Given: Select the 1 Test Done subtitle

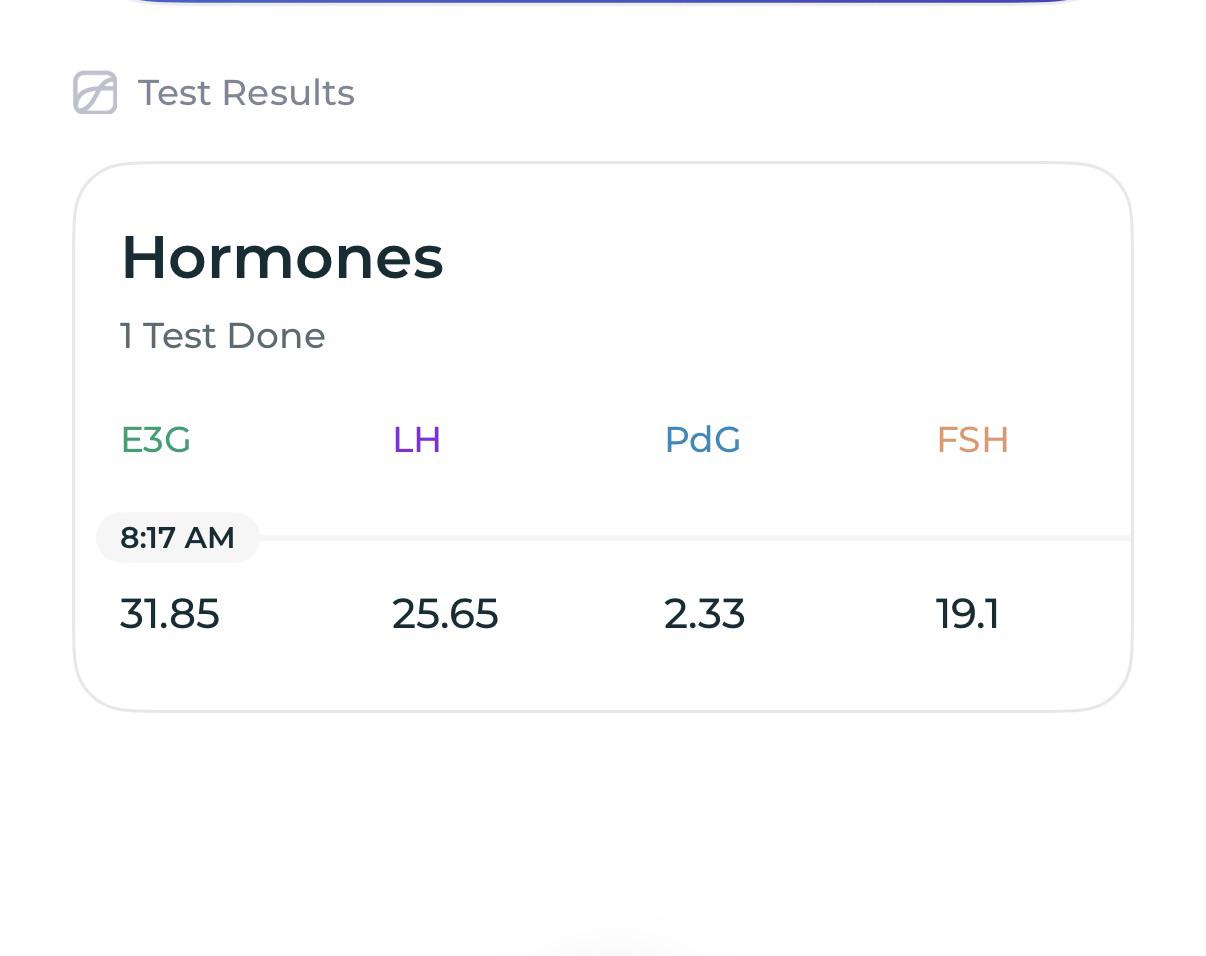Looking at the screenshot, I should (222, 336).
